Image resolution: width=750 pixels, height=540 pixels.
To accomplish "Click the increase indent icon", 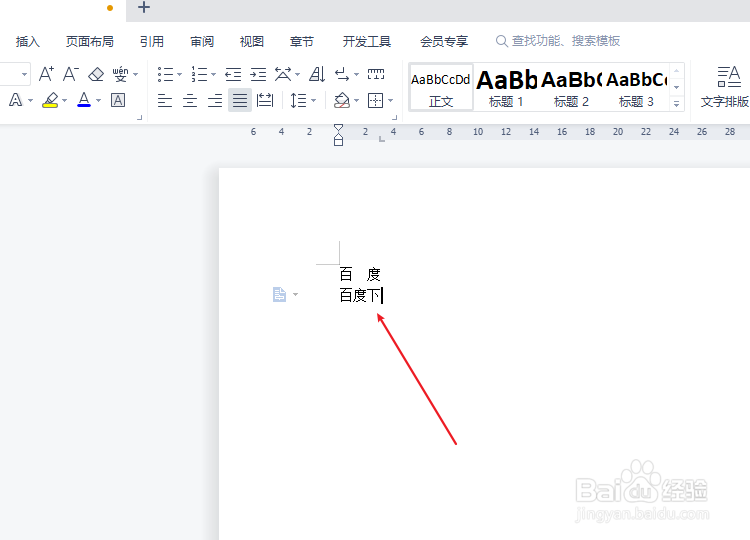I will point(258,74).
